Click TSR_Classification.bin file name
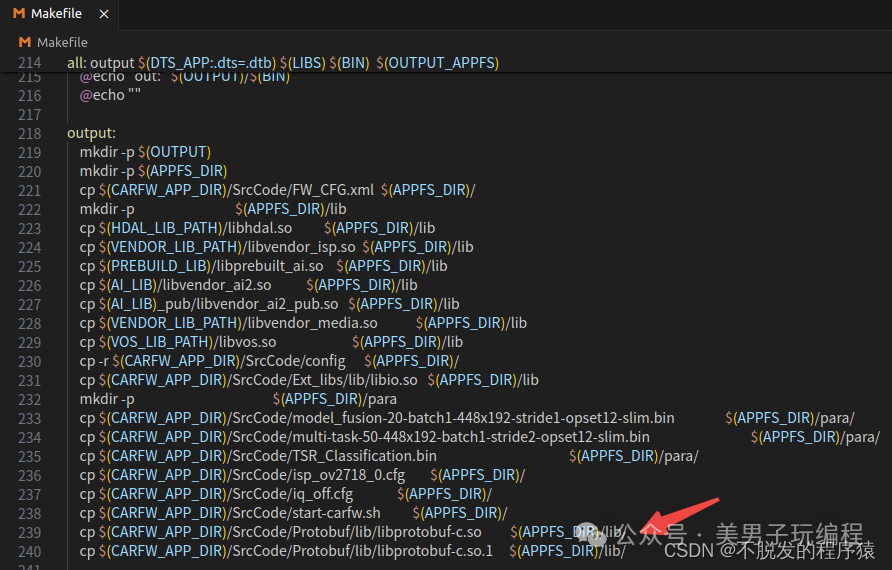 [364, 456]
